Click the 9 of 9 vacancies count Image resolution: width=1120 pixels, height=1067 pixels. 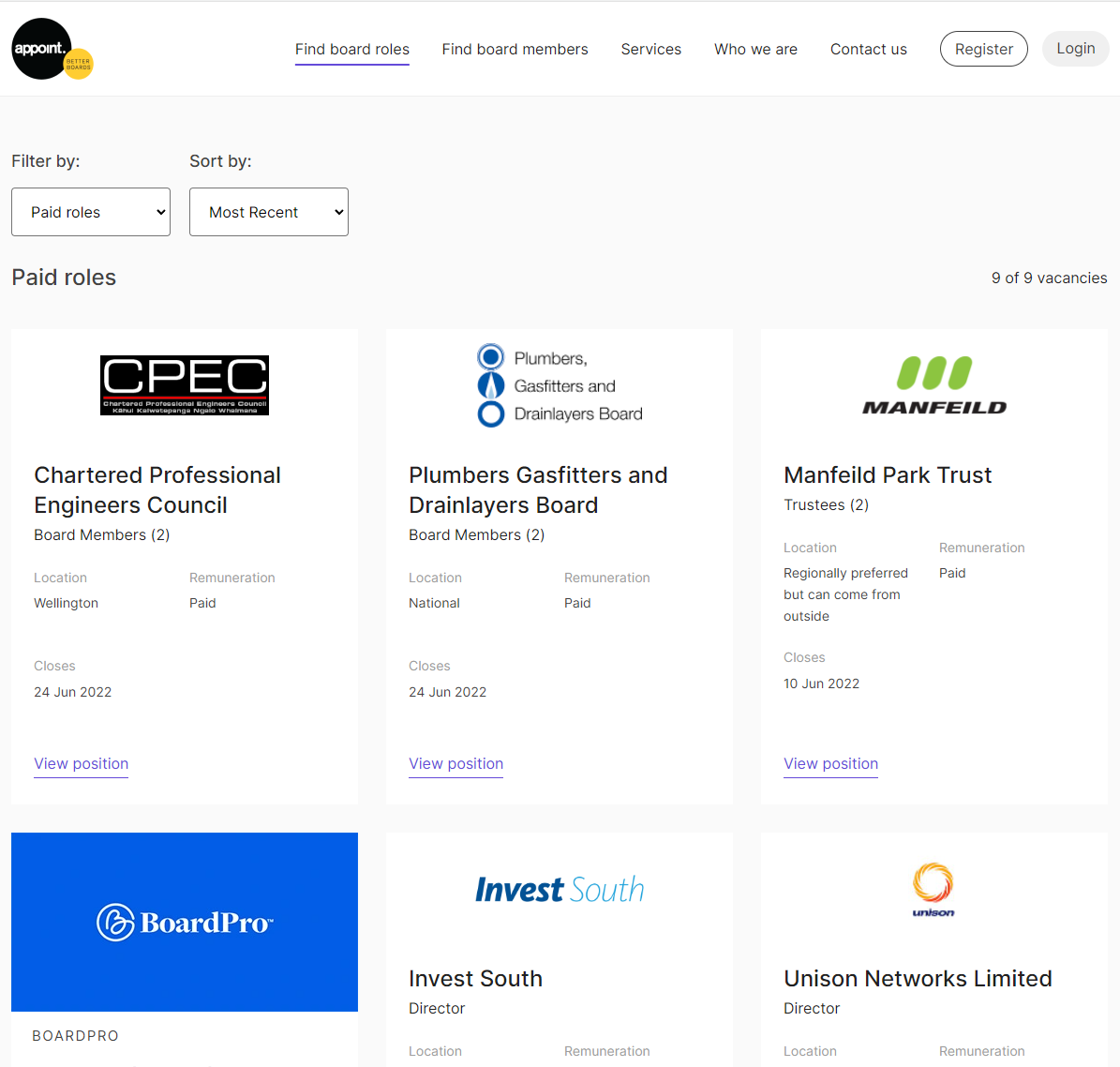coord(1050,278)
